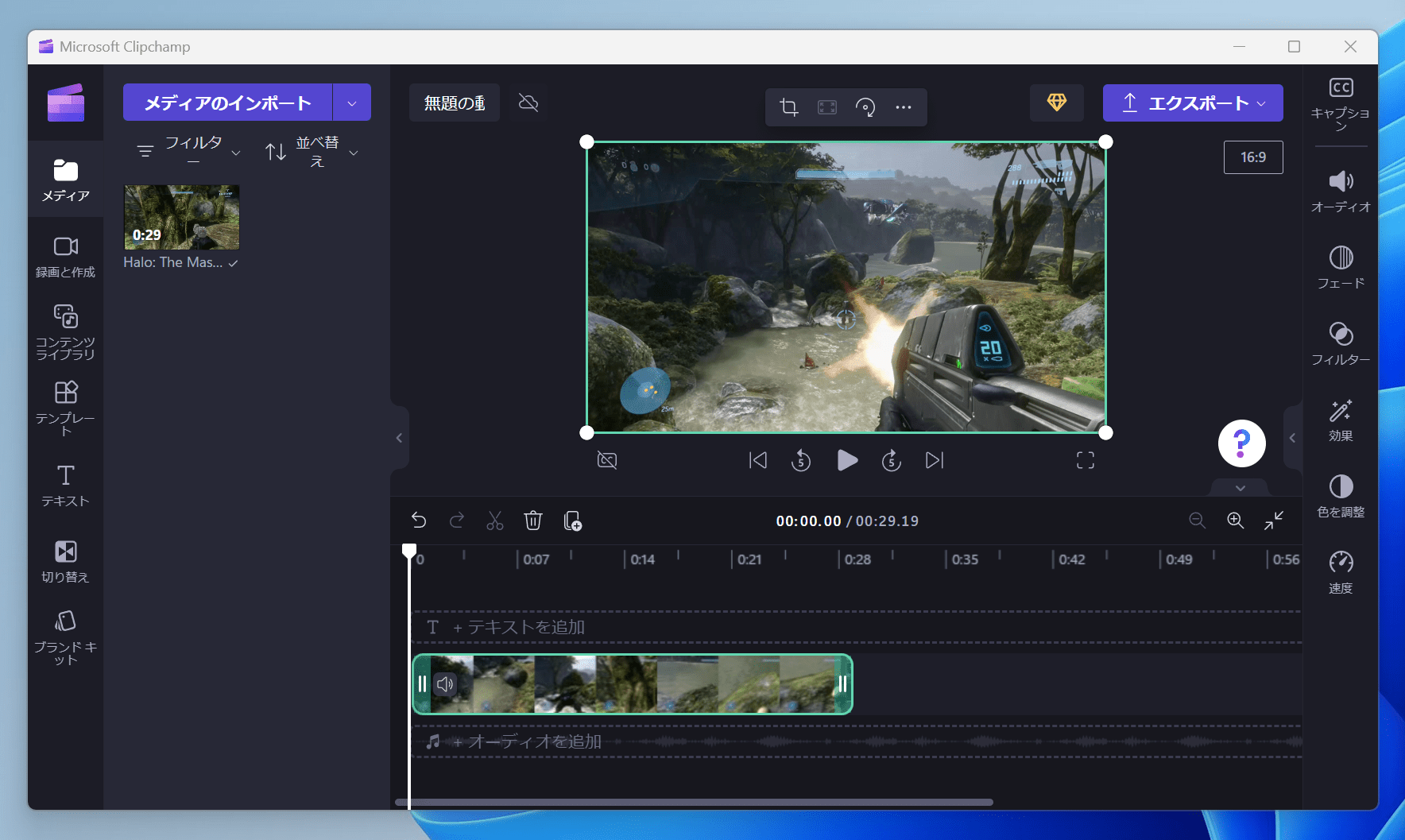Click the fit-to-frame icon in floating toolbar
The image size is (1405, 840).
pos(827,106)
